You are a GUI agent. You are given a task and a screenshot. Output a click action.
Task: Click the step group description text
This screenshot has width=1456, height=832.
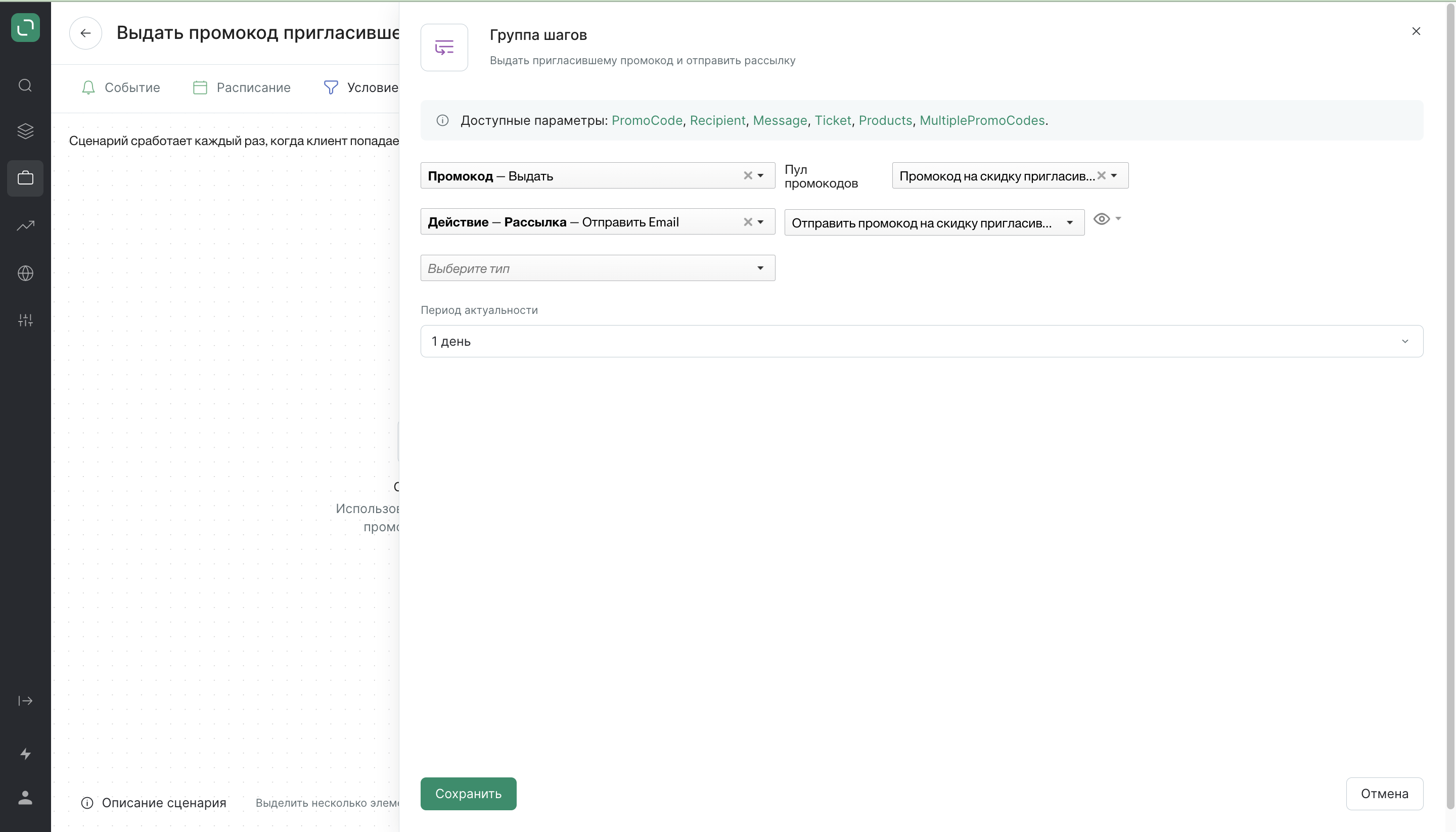642,61
